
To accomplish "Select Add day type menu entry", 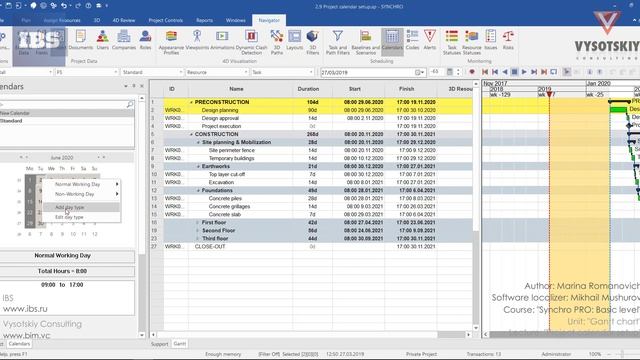I will click(x=82, y=207).
